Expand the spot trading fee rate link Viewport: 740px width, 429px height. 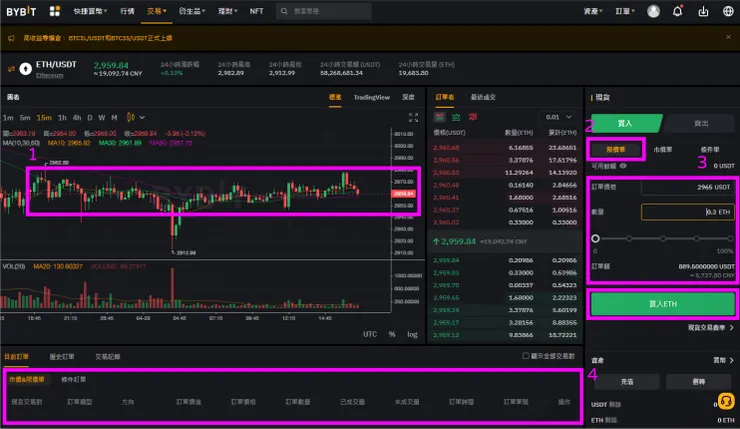pyautogui.click(x=711, y=328)
